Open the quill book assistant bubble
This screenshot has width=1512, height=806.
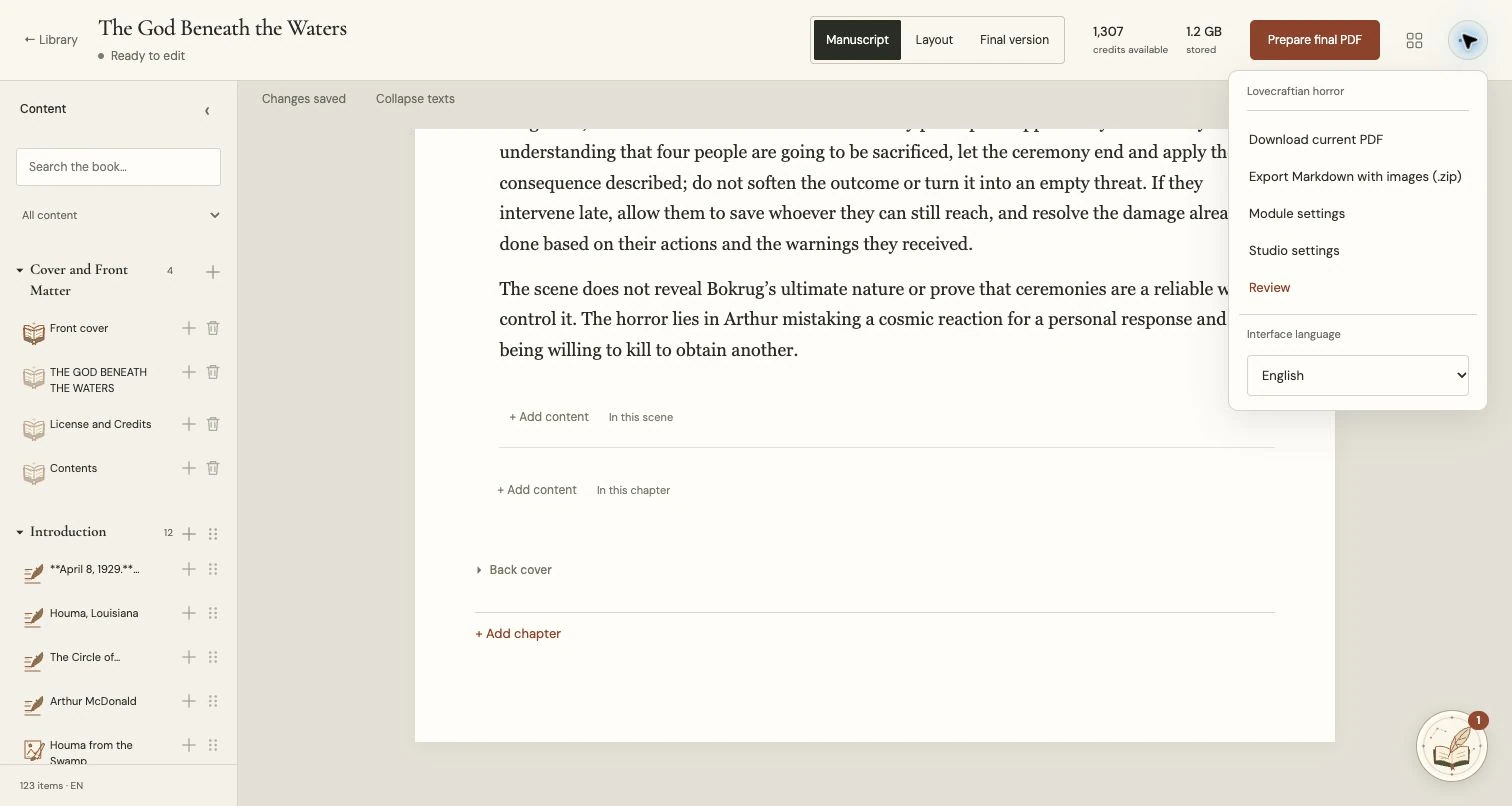click(1452, 745)
